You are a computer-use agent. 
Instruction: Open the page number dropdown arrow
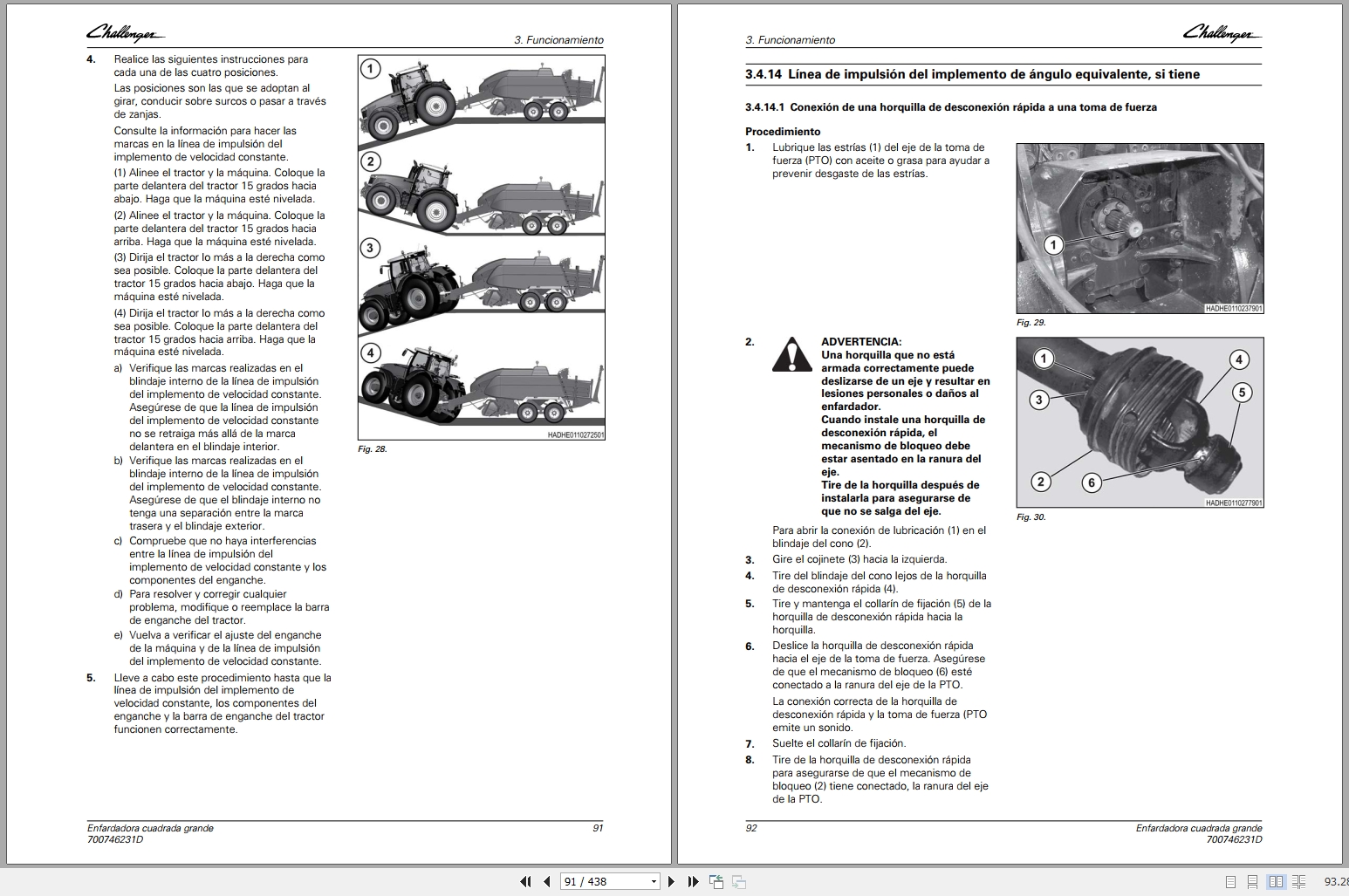pos(654,882)
